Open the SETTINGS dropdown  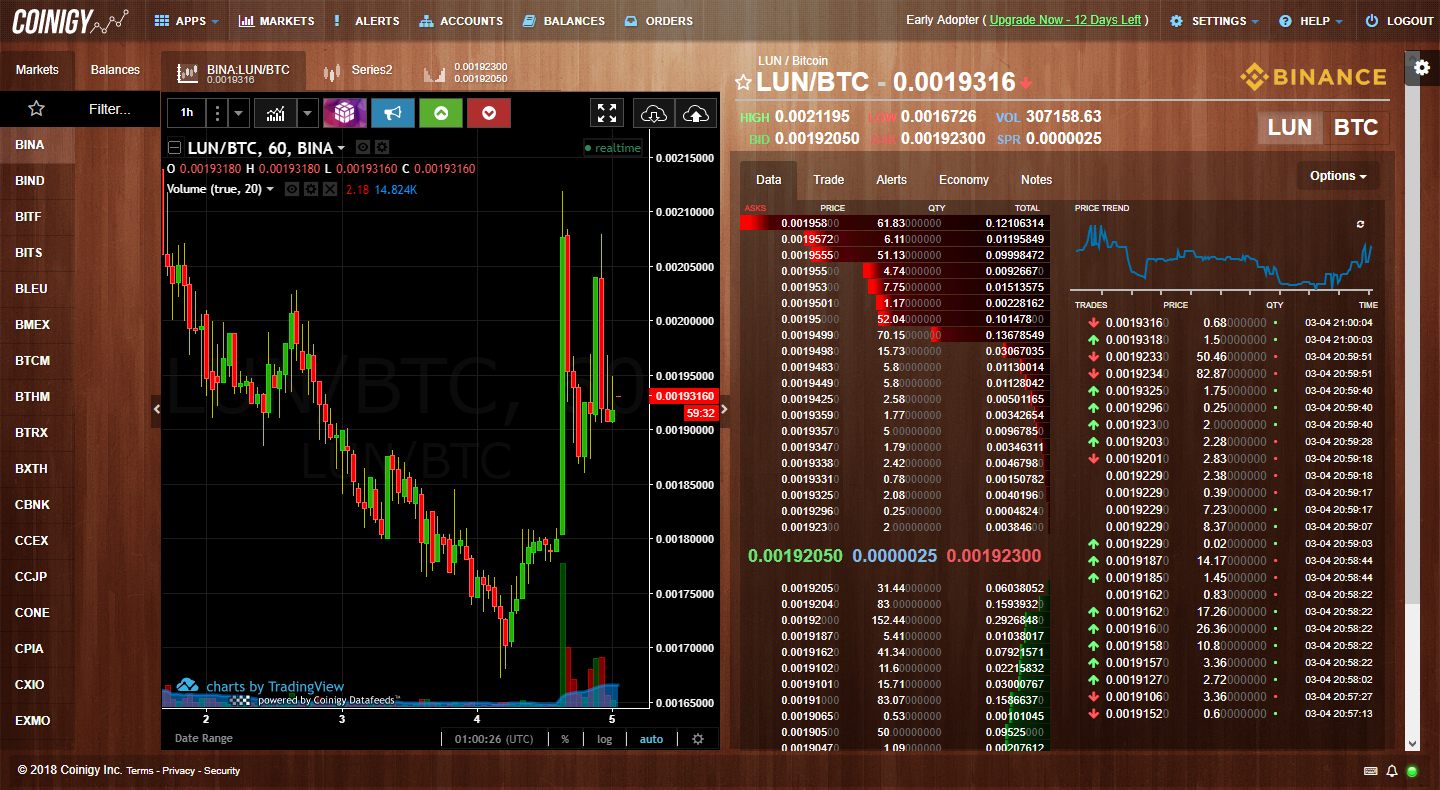tap(1215, 20)
